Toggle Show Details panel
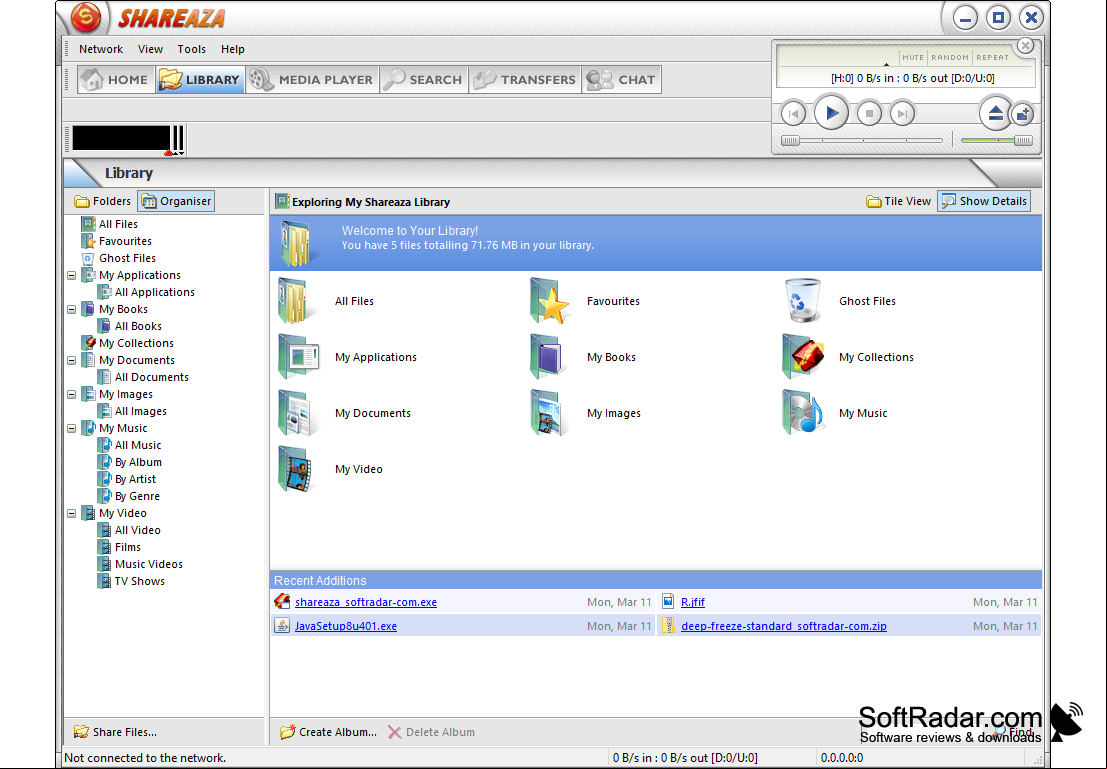Image resolution: width=1107 pixels, height=769 pixels. click(983, 201)
